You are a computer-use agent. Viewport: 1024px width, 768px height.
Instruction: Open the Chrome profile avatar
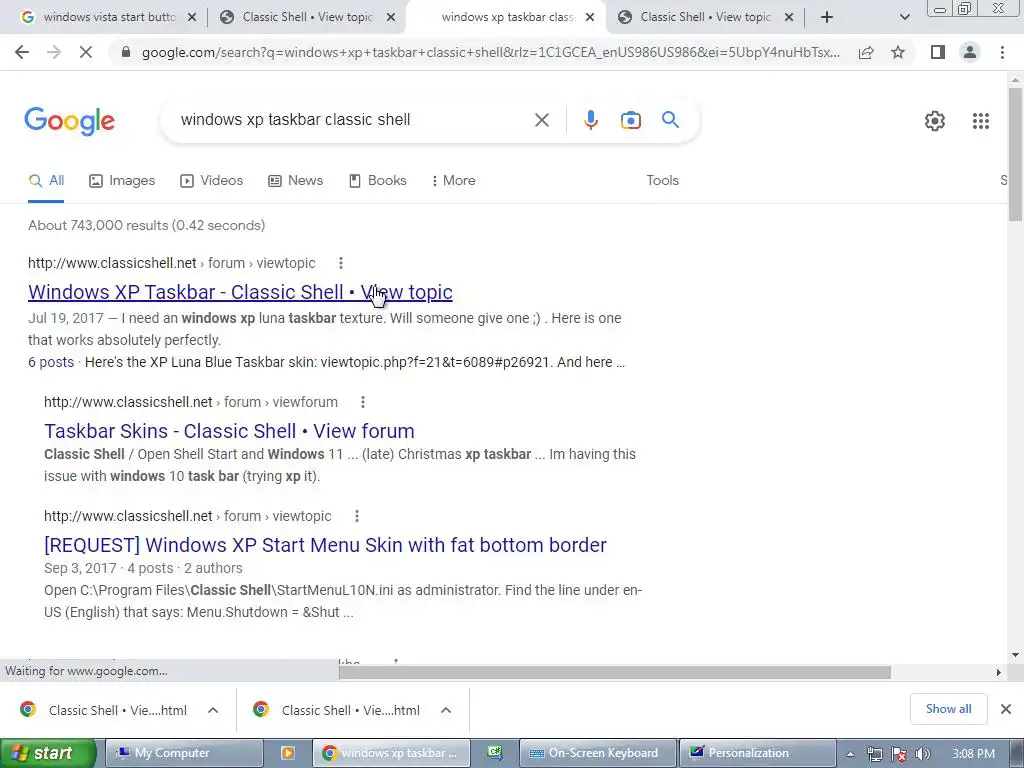click(970, 52)
